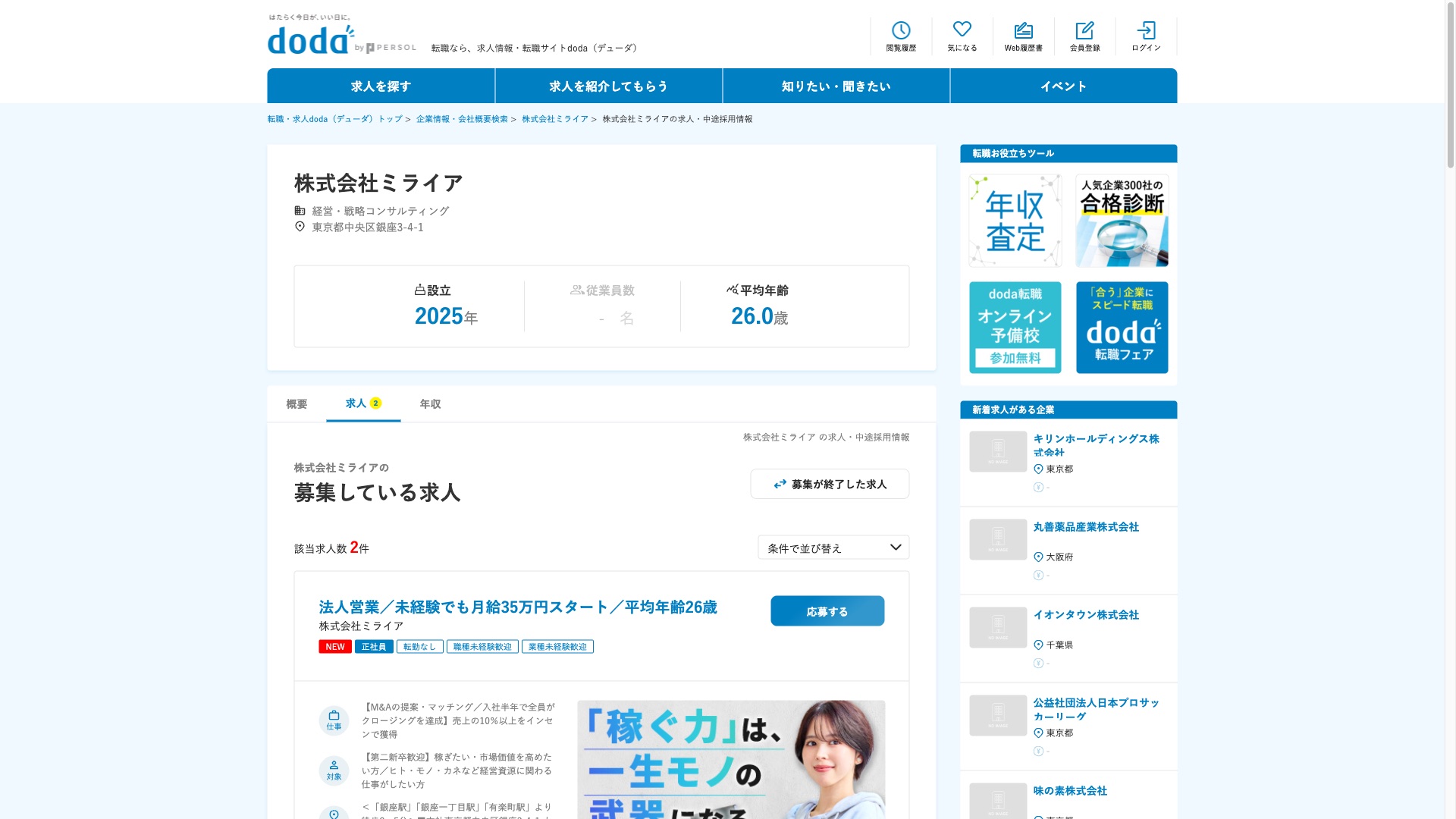The width and height of the screenshot is (1456, 819).
Task: Select the swap arrows icon in 募集が終了した求人
Action: (780, 484)
